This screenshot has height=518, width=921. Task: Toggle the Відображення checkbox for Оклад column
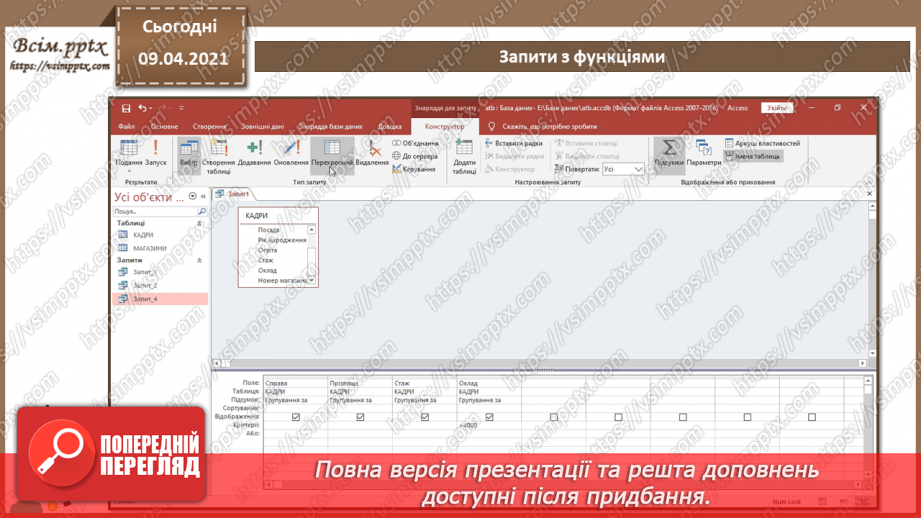point(489,417)
